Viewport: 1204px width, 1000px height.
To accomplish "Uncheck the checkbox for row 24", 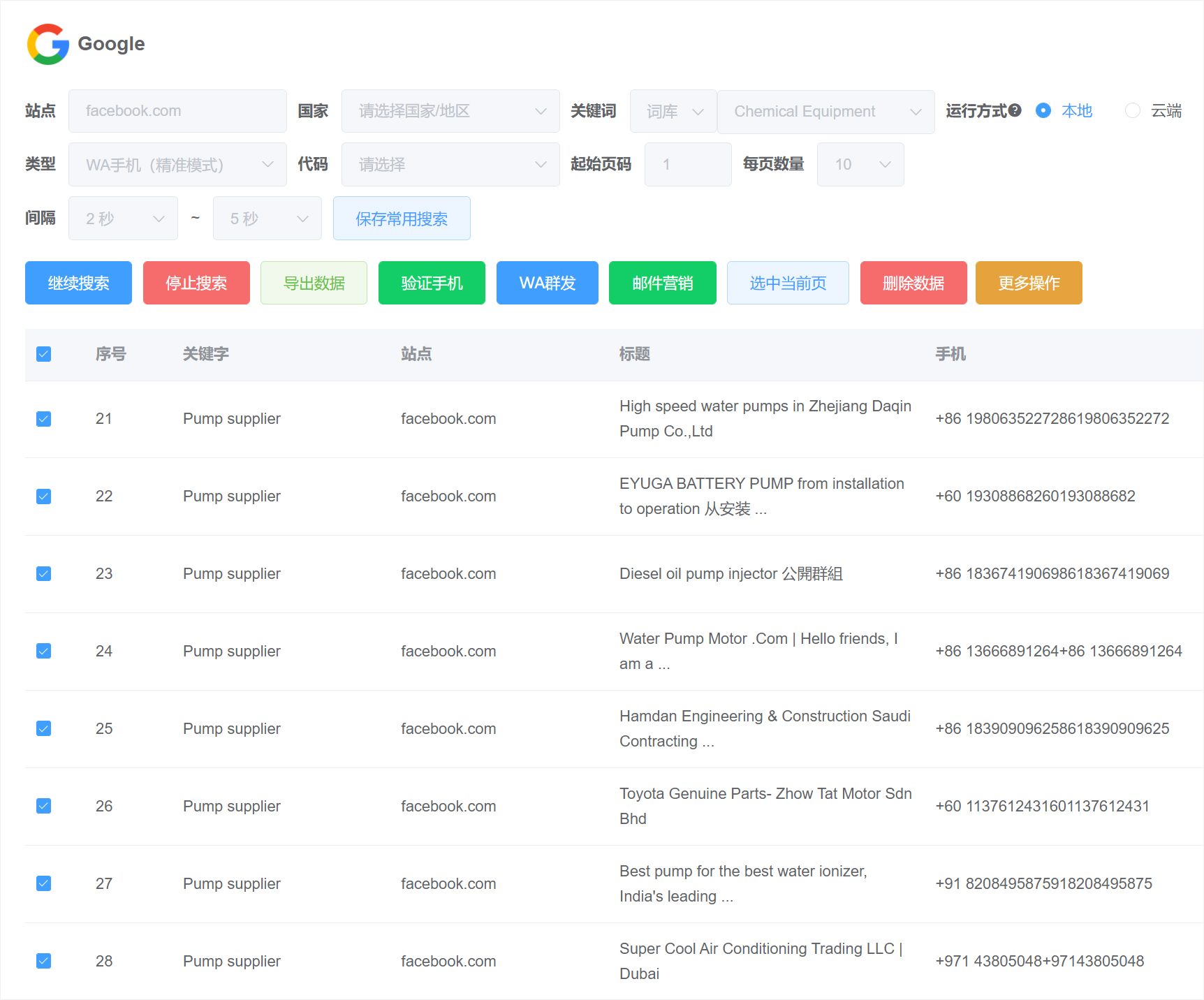I will [43, 652].
